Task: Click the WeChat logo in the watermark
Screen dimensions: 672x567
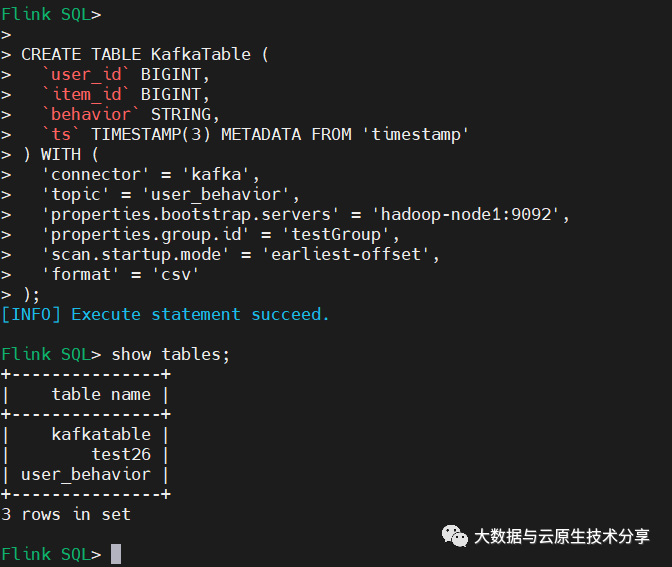Action: point(455,537)
